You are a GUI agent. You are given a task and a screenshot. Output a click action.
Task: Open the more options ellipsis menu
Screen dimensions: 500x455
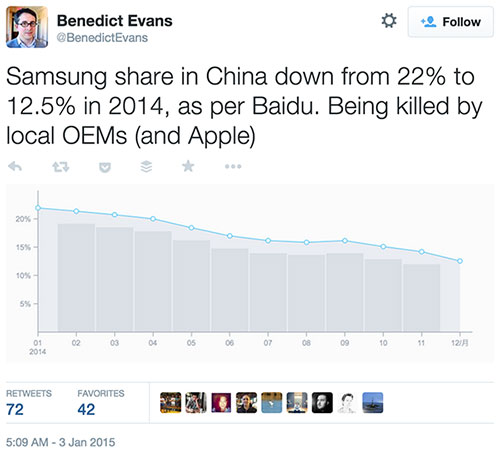pyautogui.click(x=233, y=166)
